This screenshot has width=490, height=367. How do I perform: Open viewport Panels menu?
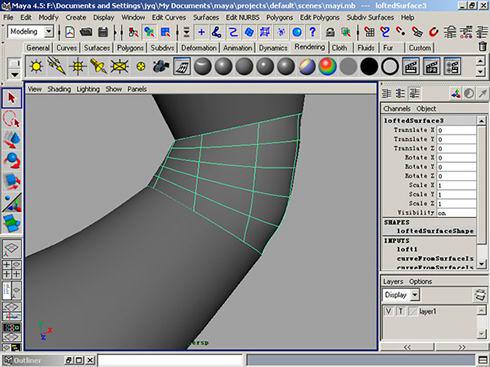coord(137,89)
